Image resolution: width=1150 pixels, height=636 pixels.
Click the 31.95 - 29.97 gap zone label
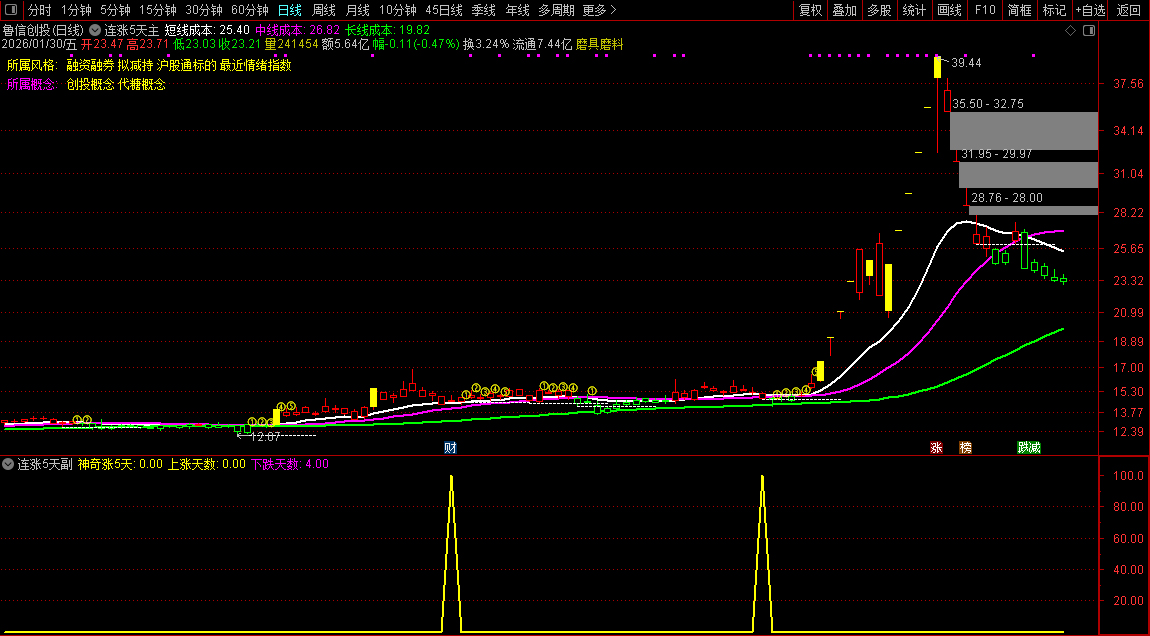coord(997,154)
